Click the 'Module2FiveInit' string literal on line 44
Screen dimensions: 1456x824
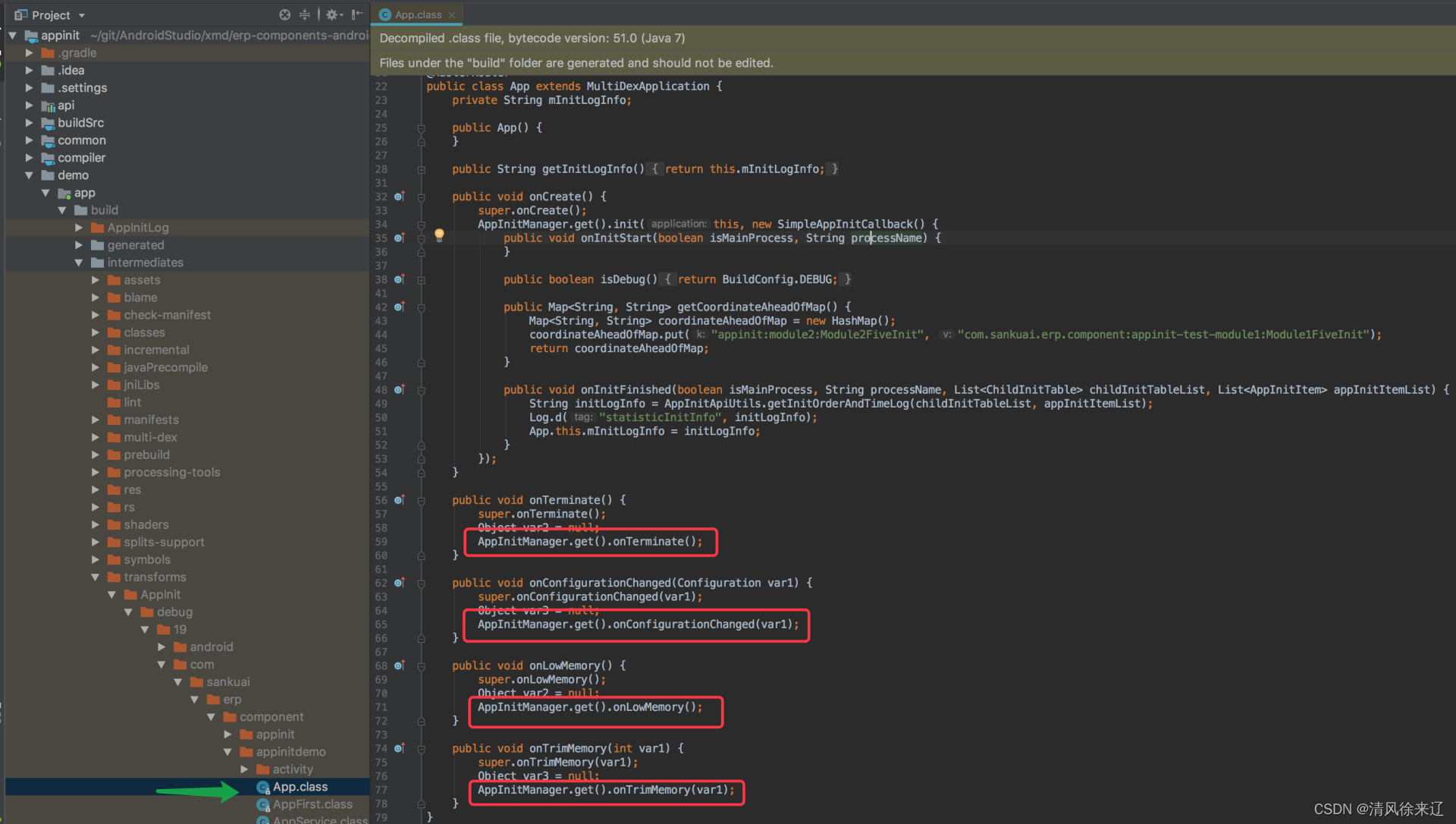pos(818,335)
